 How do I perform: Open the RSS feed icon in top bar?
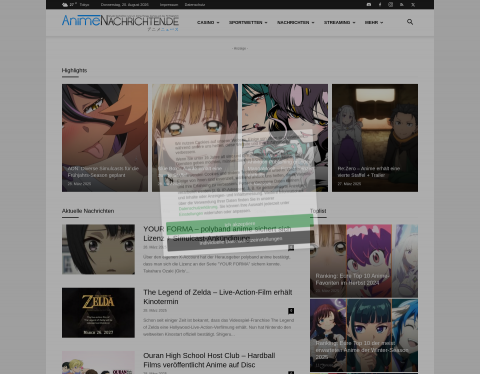pos(402,5)
